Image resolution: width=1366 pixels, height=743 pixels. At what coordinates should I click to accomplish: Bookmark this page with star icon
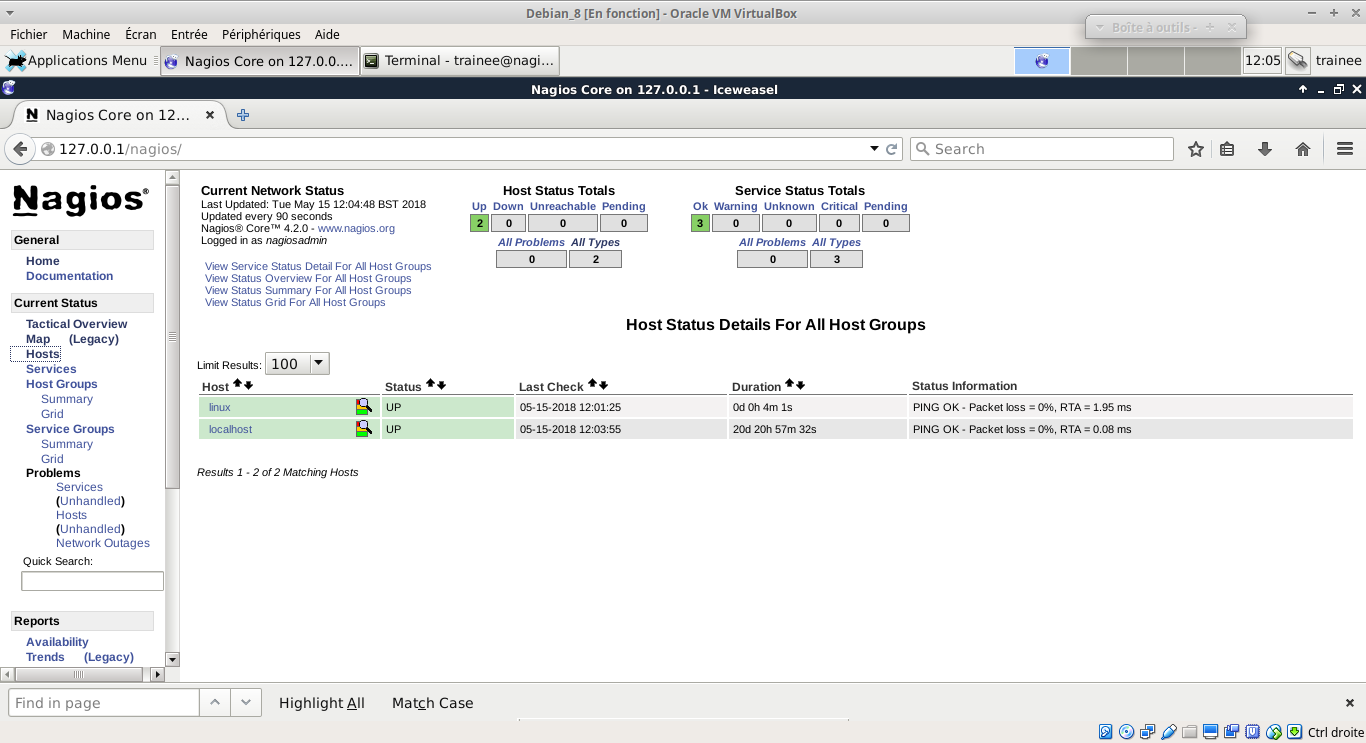[1196, 149]
